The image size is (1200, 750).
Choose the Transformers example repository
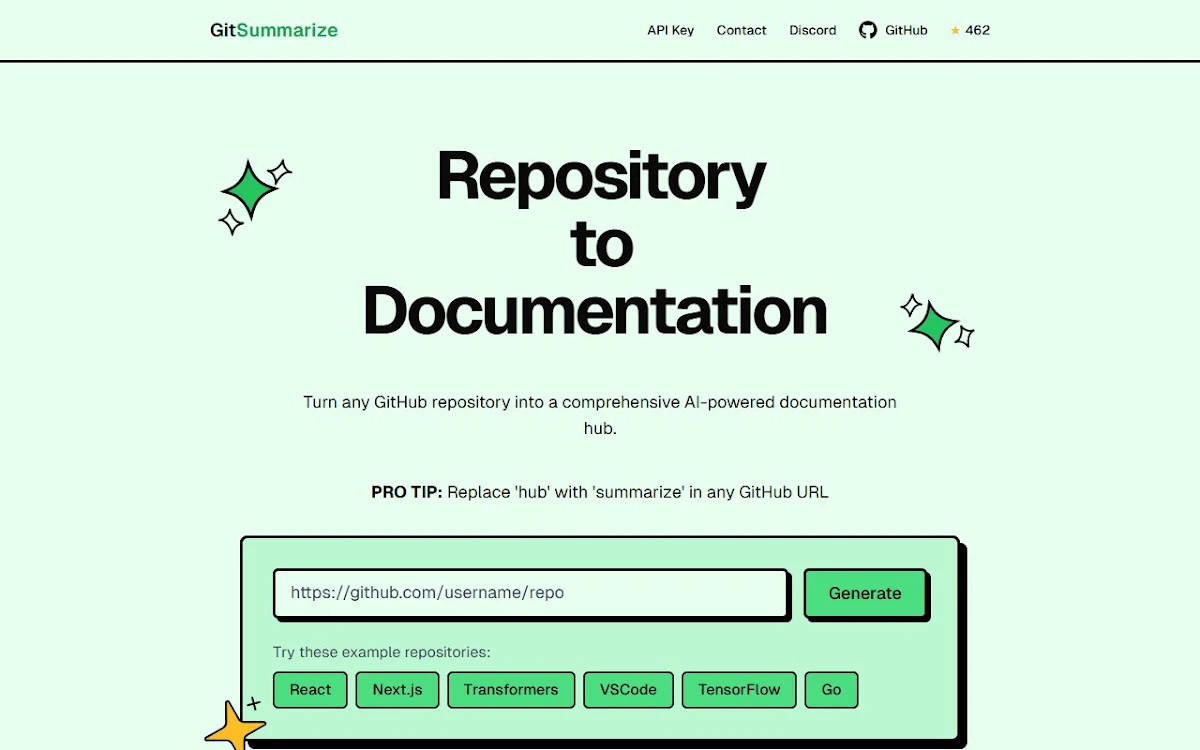pos(511,690)
